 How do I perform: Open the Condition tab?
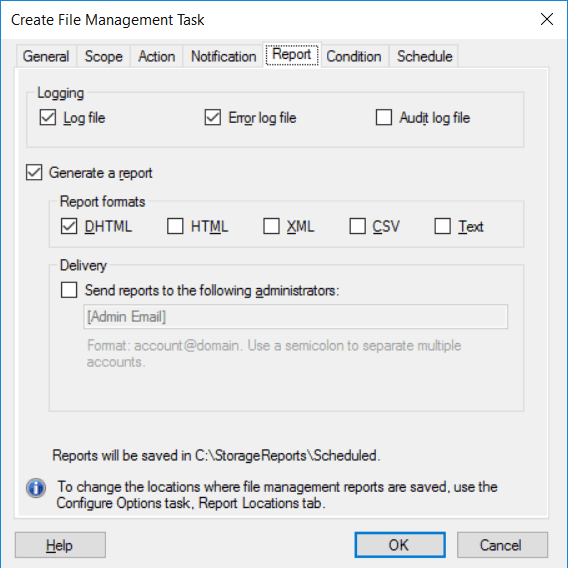[354, 57]
